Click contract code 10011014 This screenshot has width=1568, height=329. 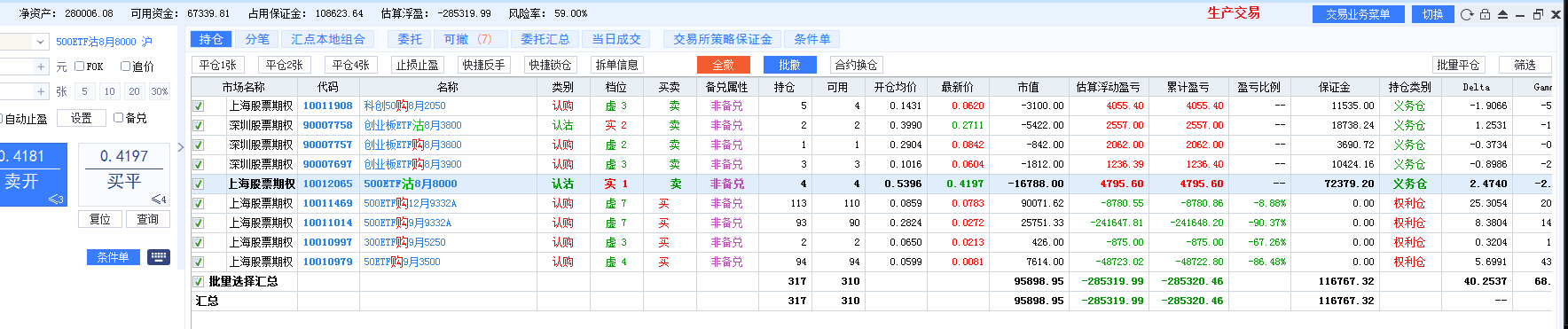(x=327, y=223)
